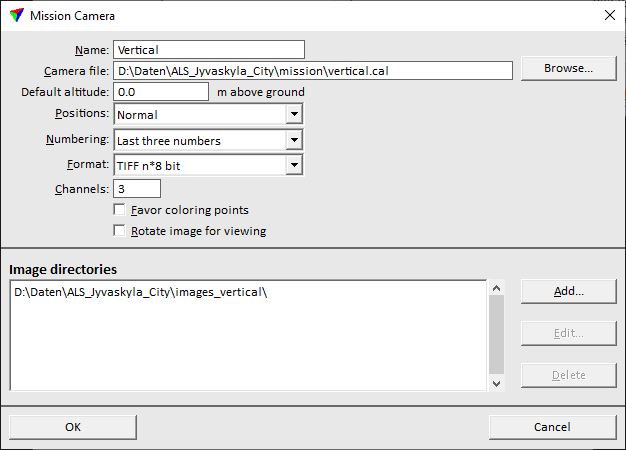Screen dimensions: 626x450
Task: Cancel the Mission Camera dialog
Action: 552,427
